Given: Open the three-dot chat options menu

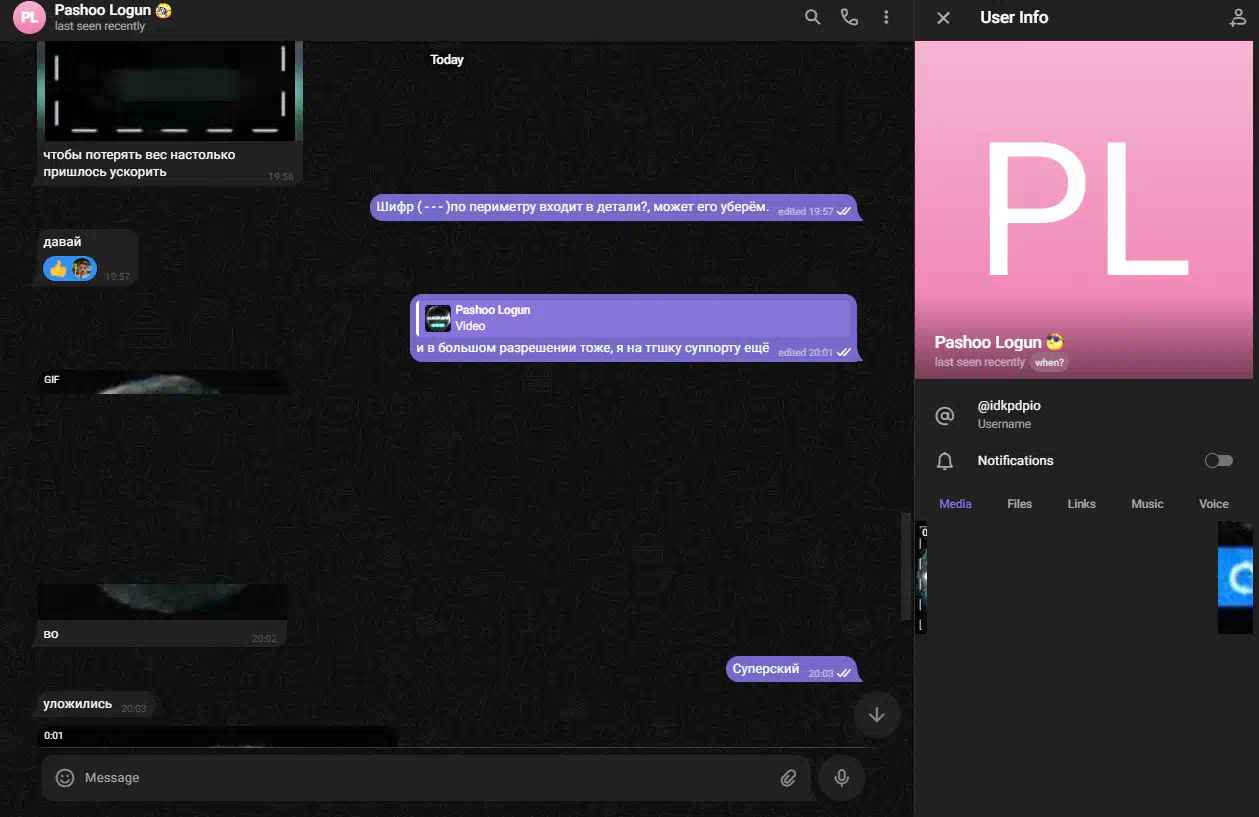Looking at the screenshot, I should coord(886,17).
